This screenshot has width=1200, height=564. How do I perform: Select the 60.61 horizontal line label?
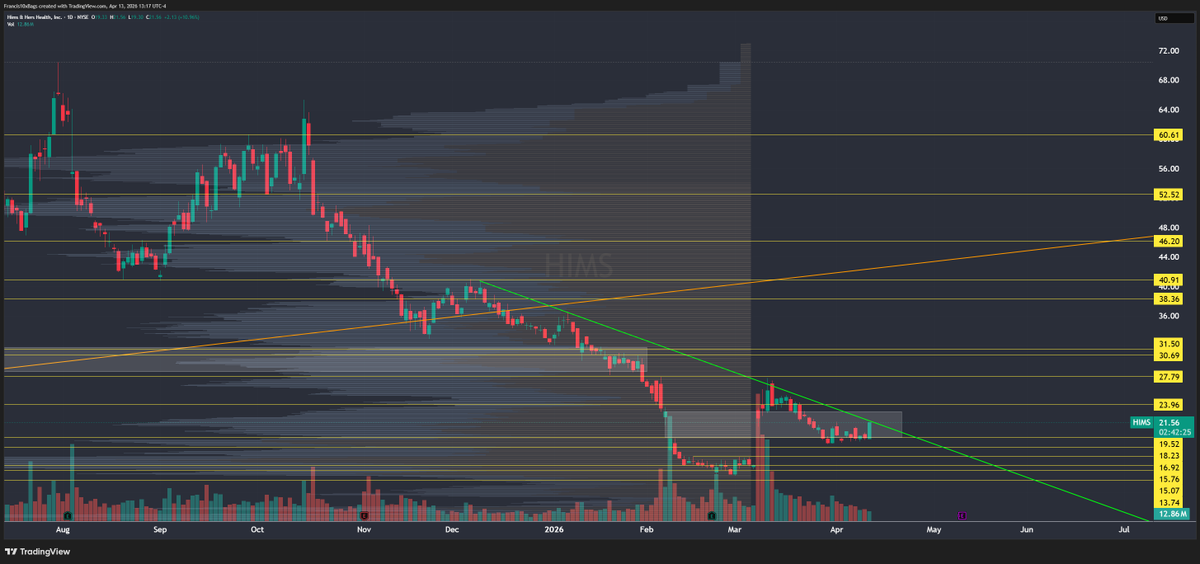(1169, 134)
